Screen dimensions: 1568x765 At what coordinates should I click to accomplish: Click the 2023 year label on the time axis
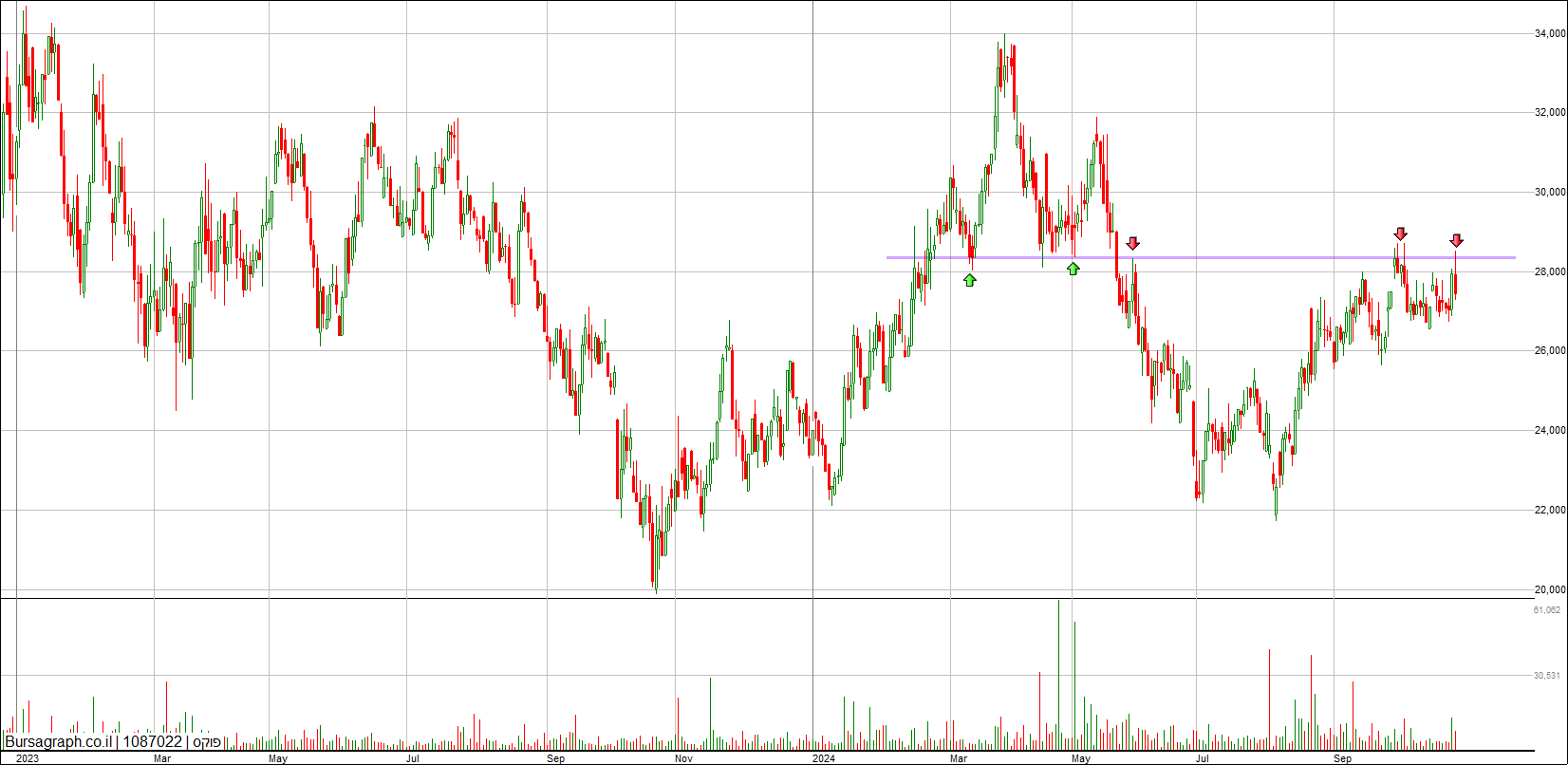[27, 758]
